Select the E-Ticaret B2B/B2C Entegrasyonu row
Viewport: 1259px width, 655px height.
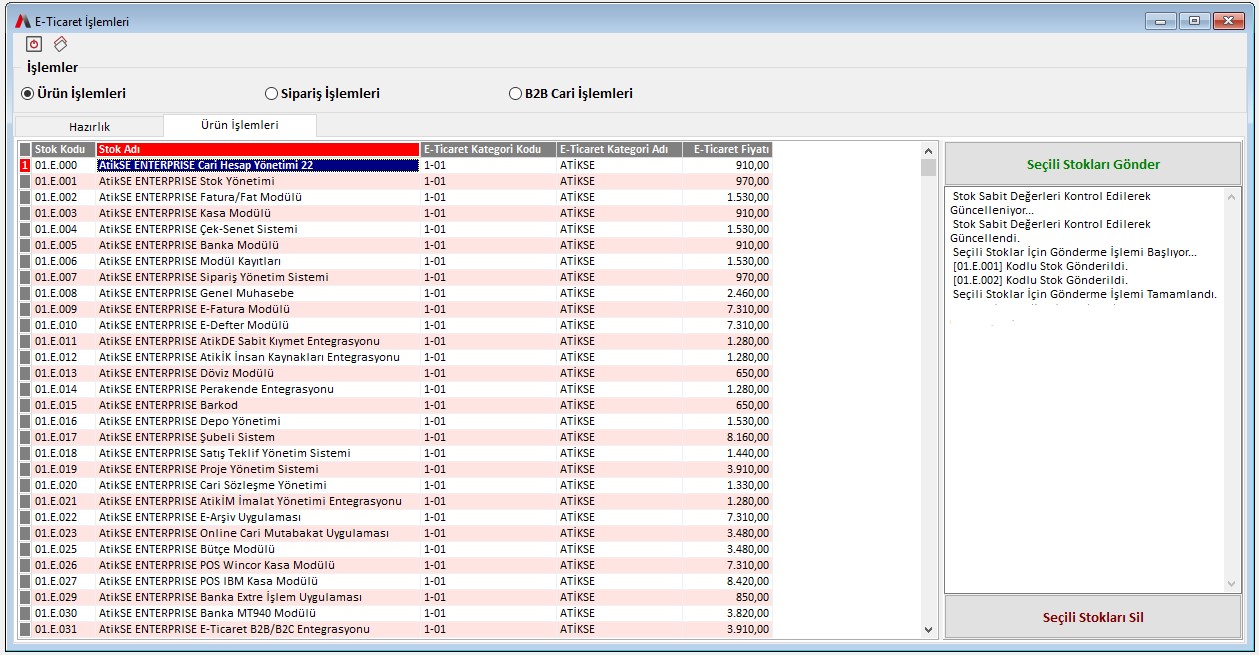396,629
